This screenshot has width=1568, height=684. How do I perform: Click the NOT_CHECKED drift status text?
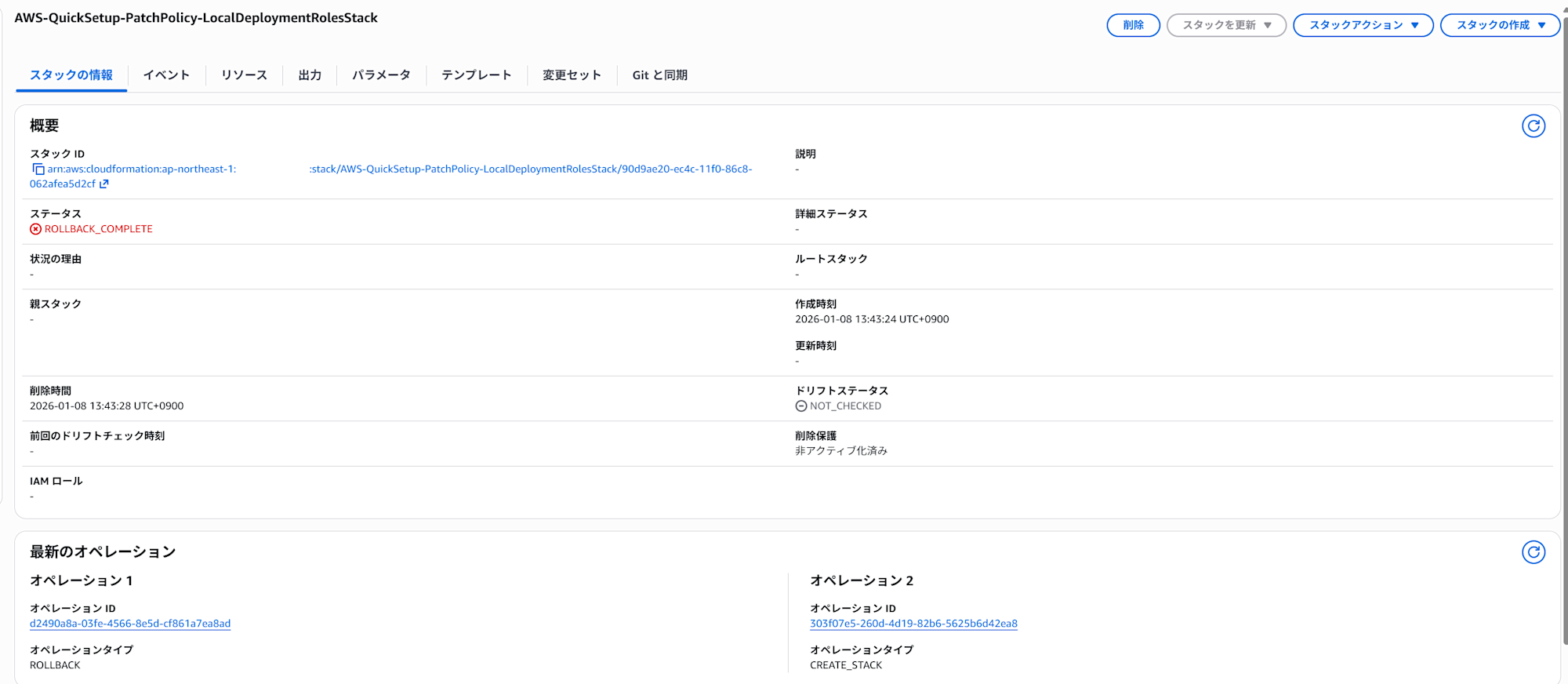click(x=844, y=406)
